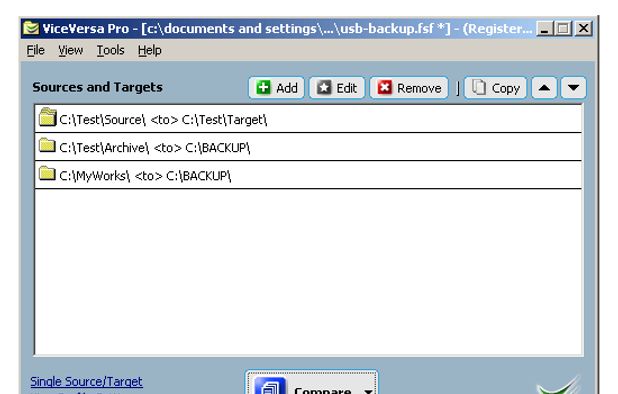Open the File menu
This screenshot has height=394, width=618.
coord(35,50)
